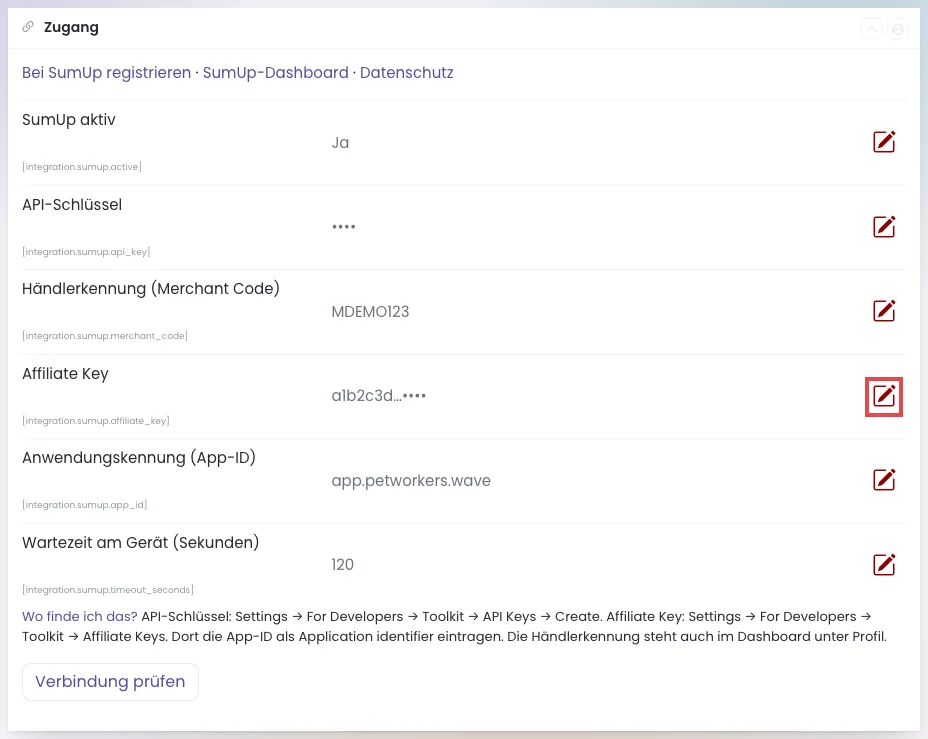Click the Händlerkennung (Merchant Code) label

pos(151,289)
